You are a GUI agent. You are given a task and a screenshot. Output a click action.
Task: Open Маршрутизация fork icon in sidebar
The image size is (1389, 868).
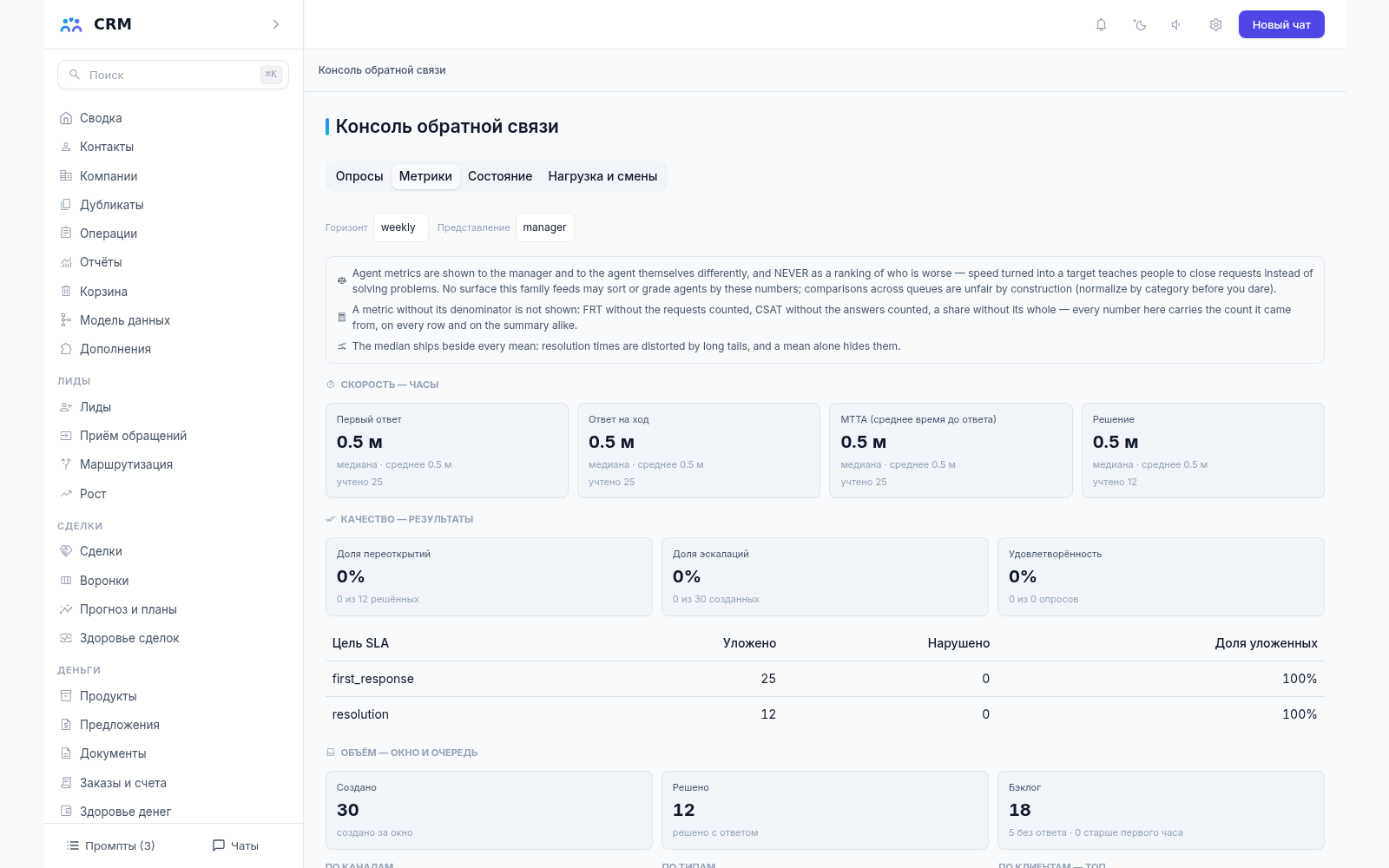pyautogui.click(x=66, y=464)
